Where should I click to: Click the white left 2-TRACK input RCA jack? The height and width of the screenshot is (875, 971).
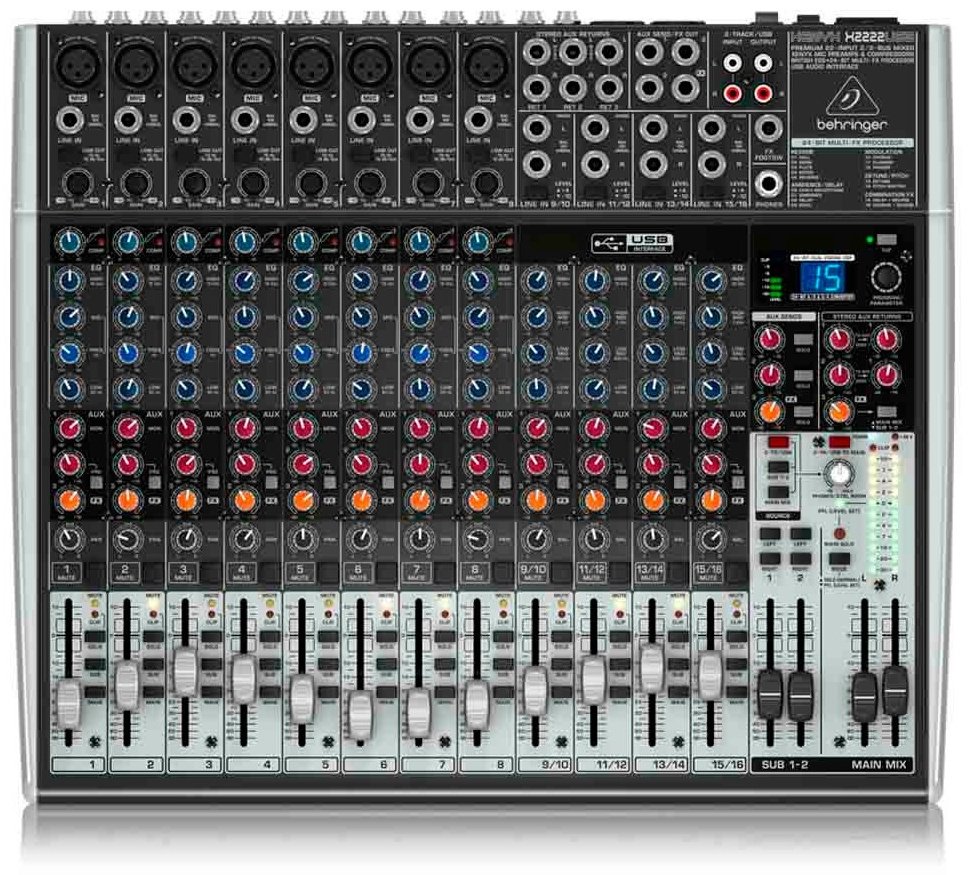[733, 63]
